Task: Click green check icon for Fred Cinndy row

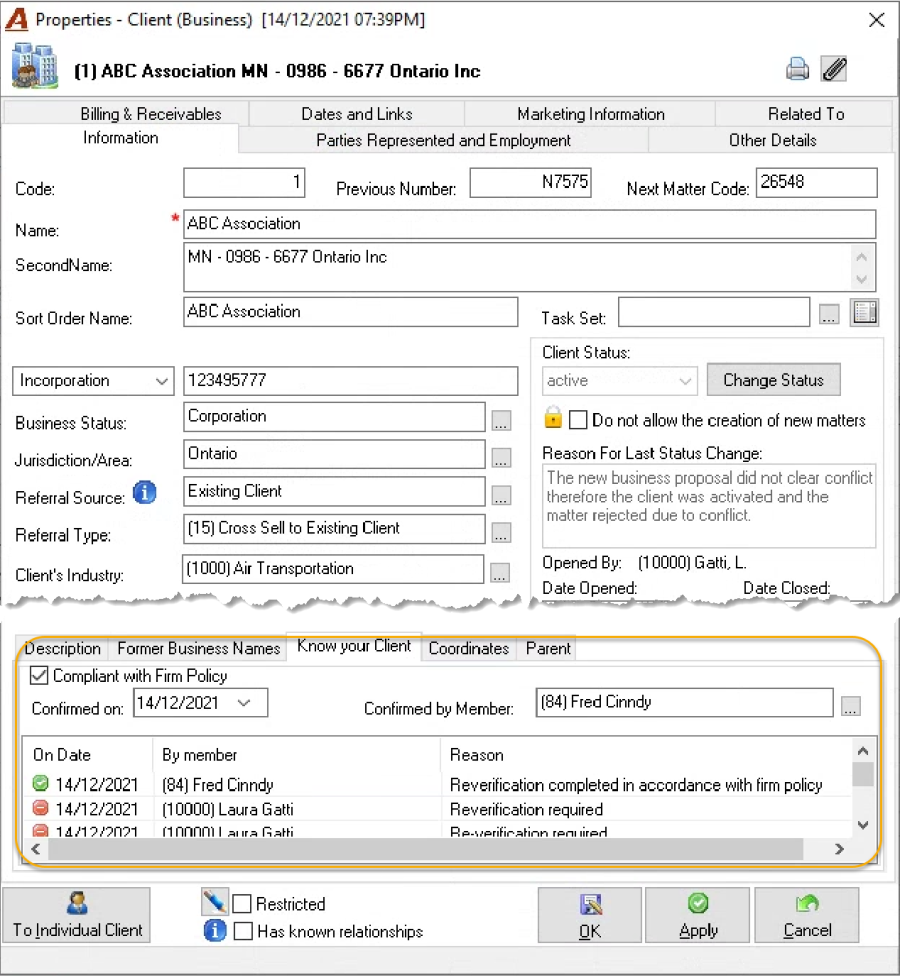Action: 41,784
